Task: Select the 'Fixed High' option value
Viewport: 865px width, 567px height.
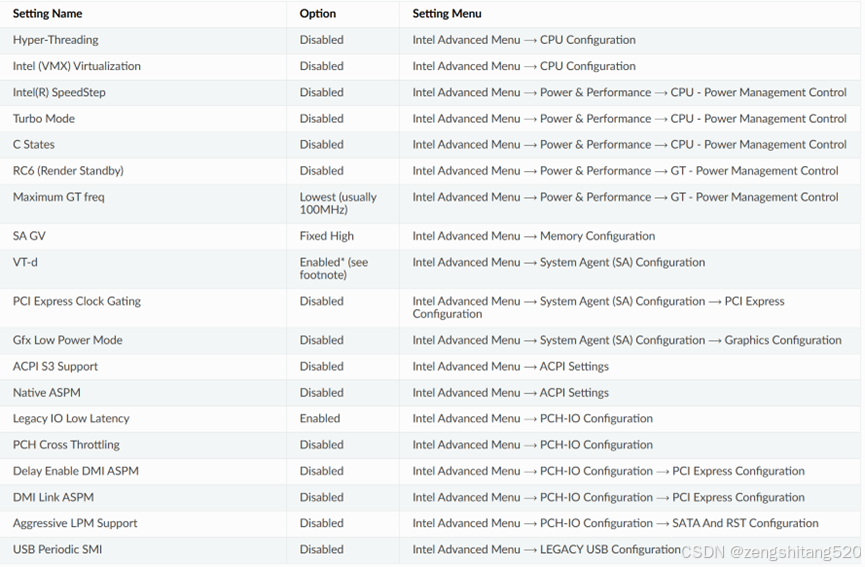Action: tap(327, 236)
